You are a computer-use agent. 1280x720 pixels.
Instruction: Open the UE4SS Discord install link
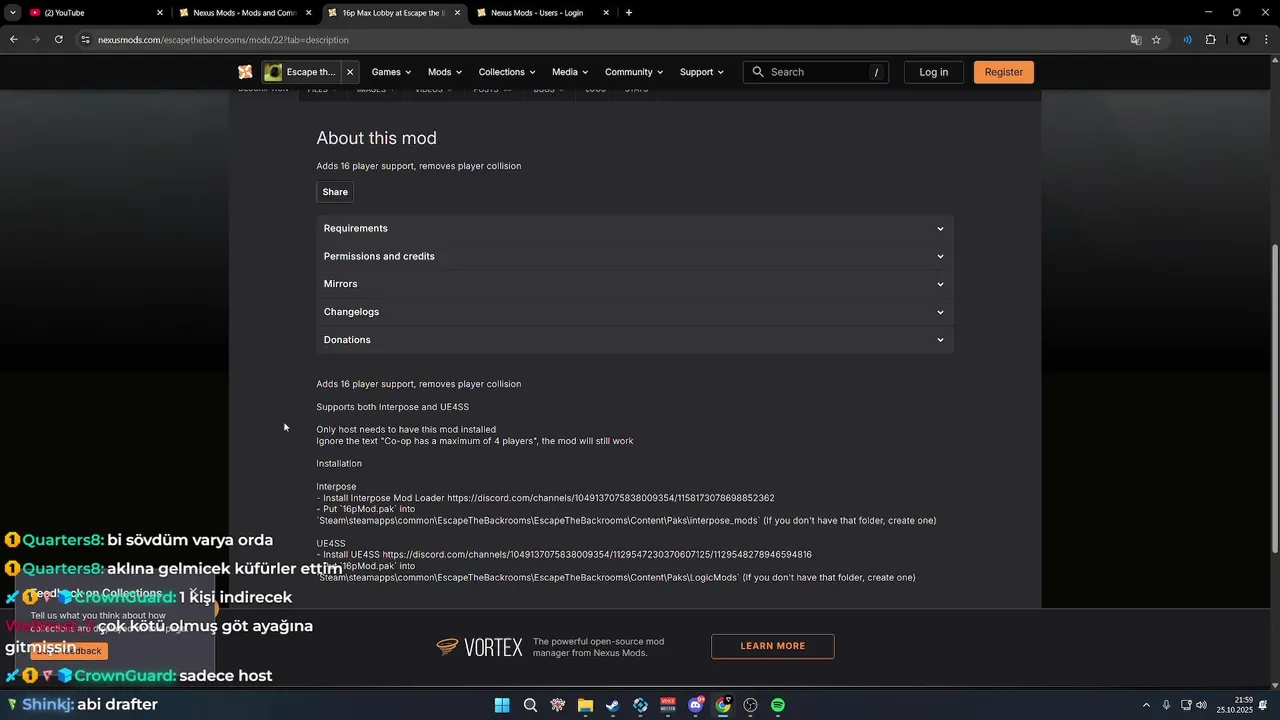597,554
